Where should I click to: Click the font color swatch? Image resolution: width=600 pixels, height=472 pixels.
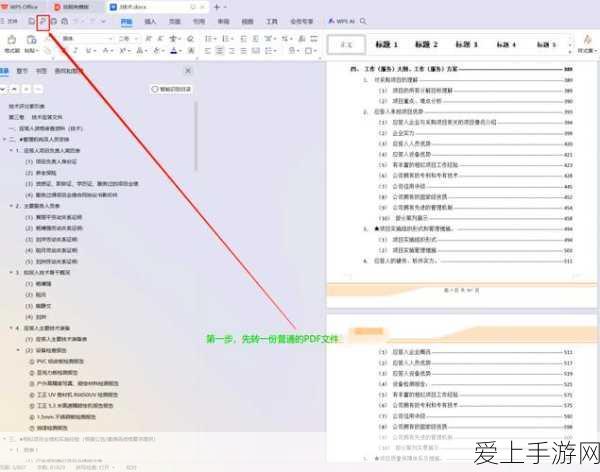[x=173, y=51]
